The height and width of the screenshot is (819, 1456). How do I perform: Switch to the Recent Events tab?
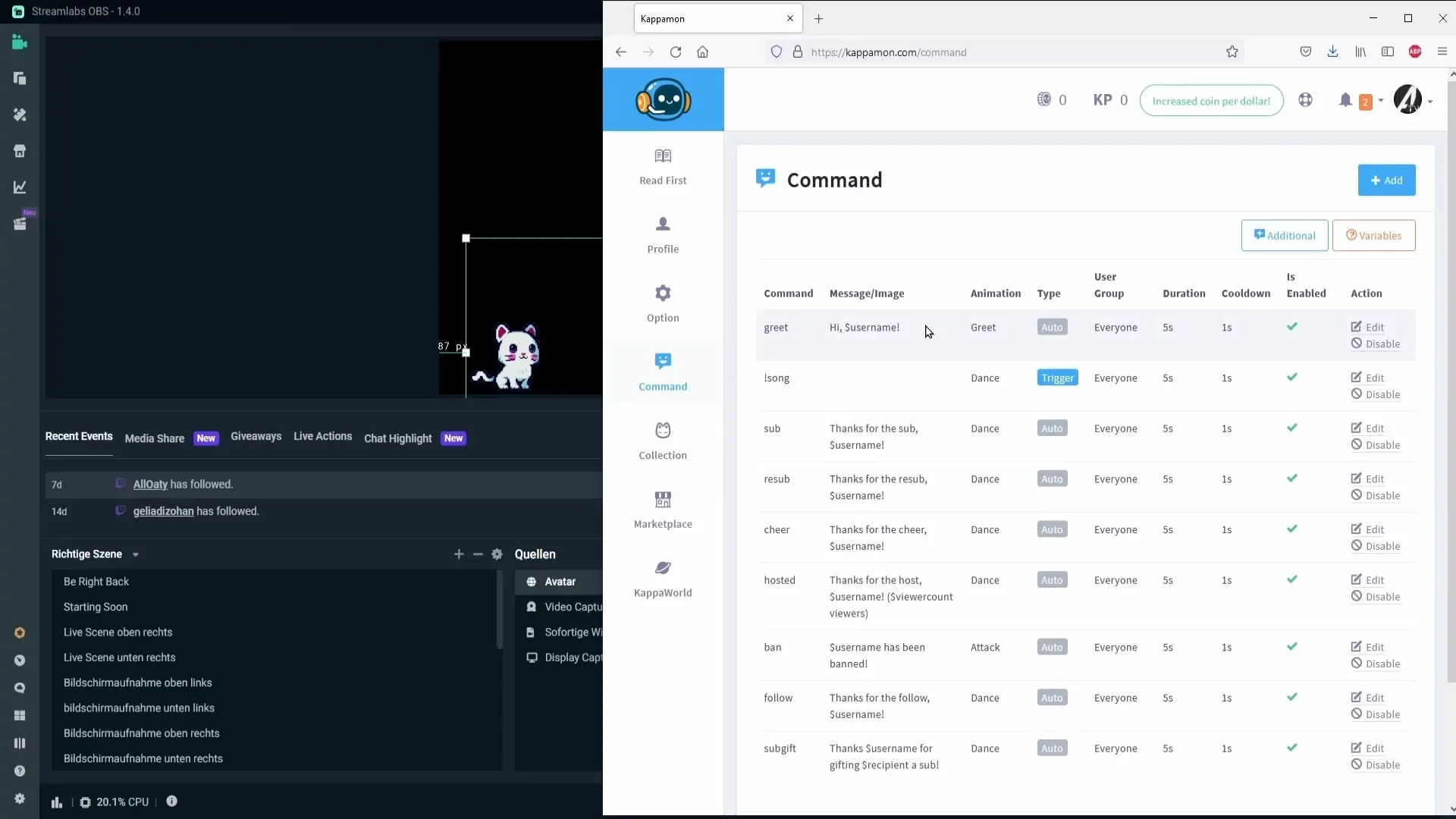point(79,437)
